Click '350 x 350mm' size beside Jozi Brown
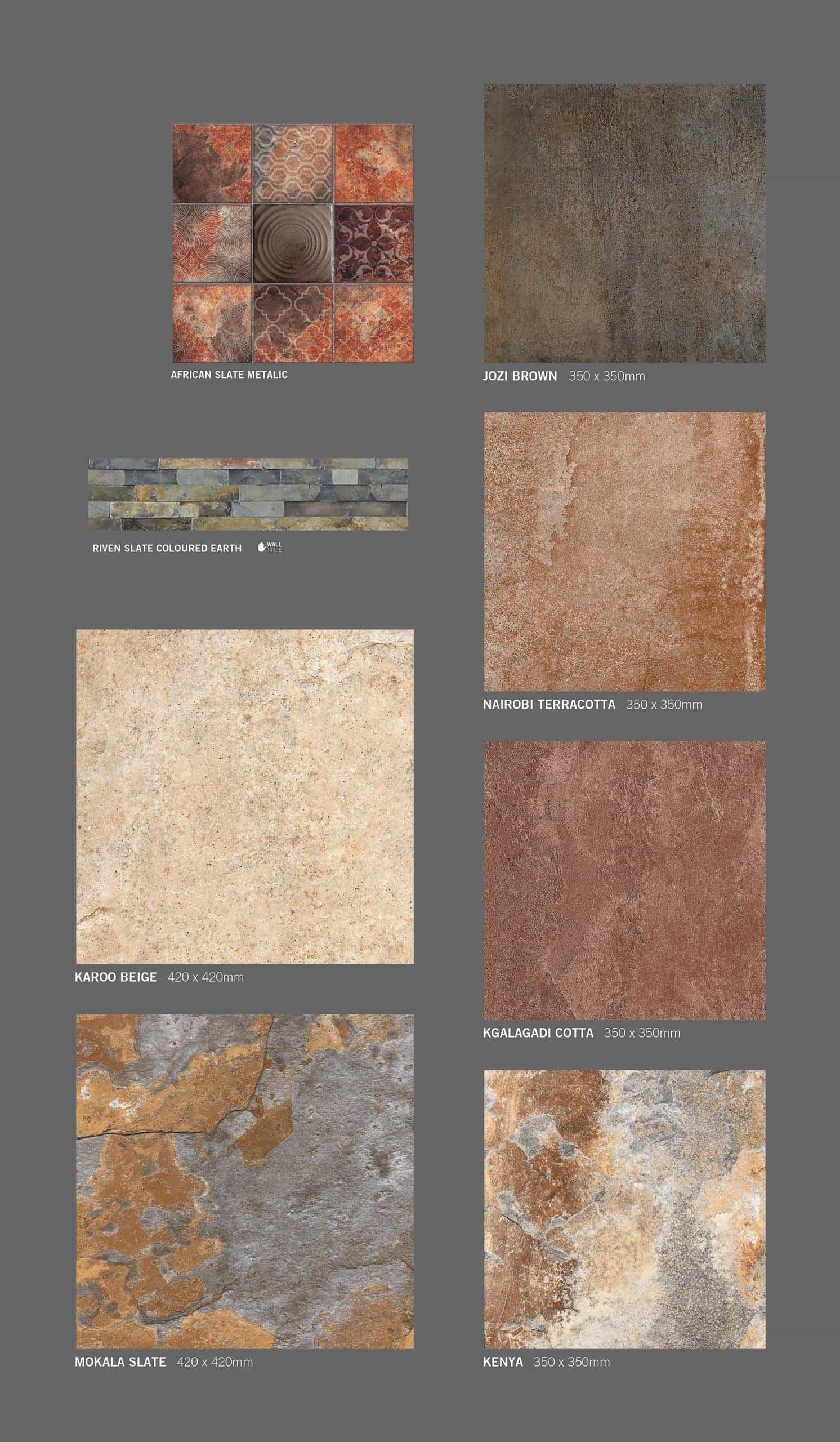840x1442 pixels. [607, 376]
